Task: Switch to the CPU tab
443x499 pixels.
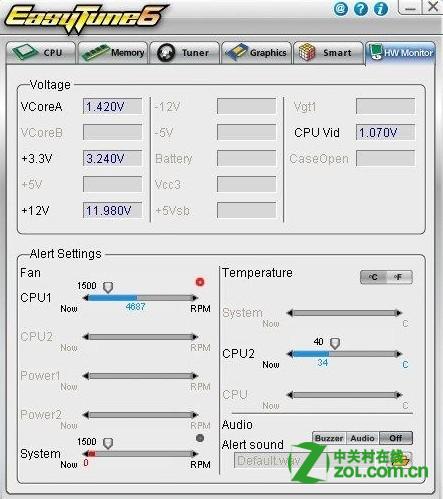Action: 41,53
